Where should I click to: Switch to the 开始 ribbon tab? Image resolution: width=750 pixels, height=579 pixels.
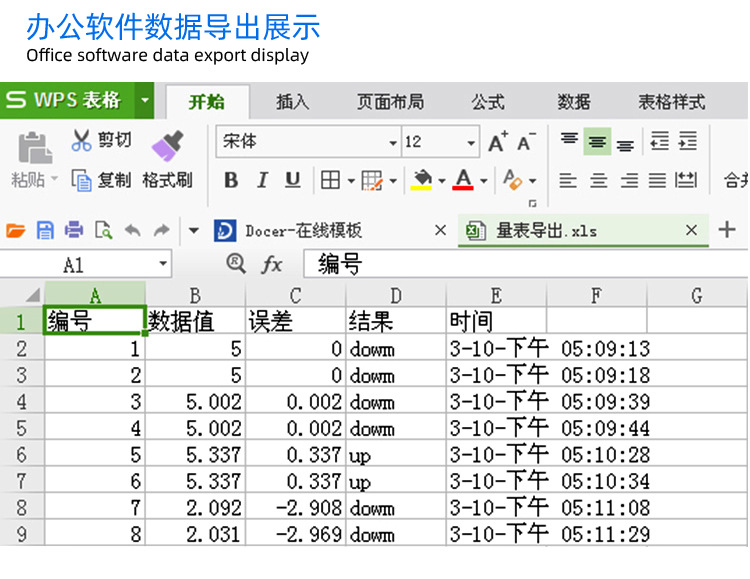(207, 102)
